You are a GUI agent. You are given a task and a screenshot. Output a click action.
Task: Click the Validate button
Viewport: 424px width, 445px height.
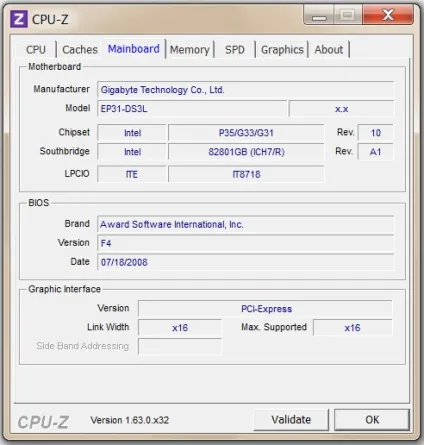pos(291,420)
